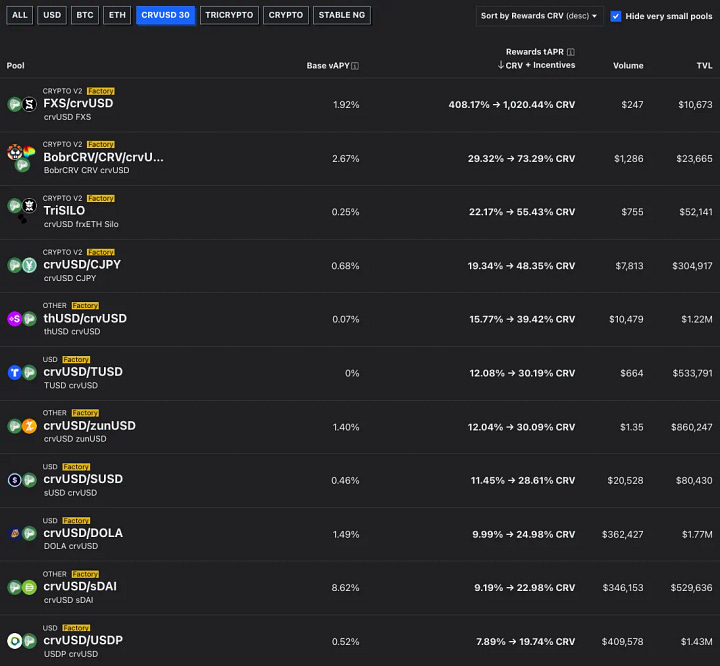Screen dimensions: 720x666
Task: Open the crvUSD/CJPY pool
Action: click(x=82, y=265)
